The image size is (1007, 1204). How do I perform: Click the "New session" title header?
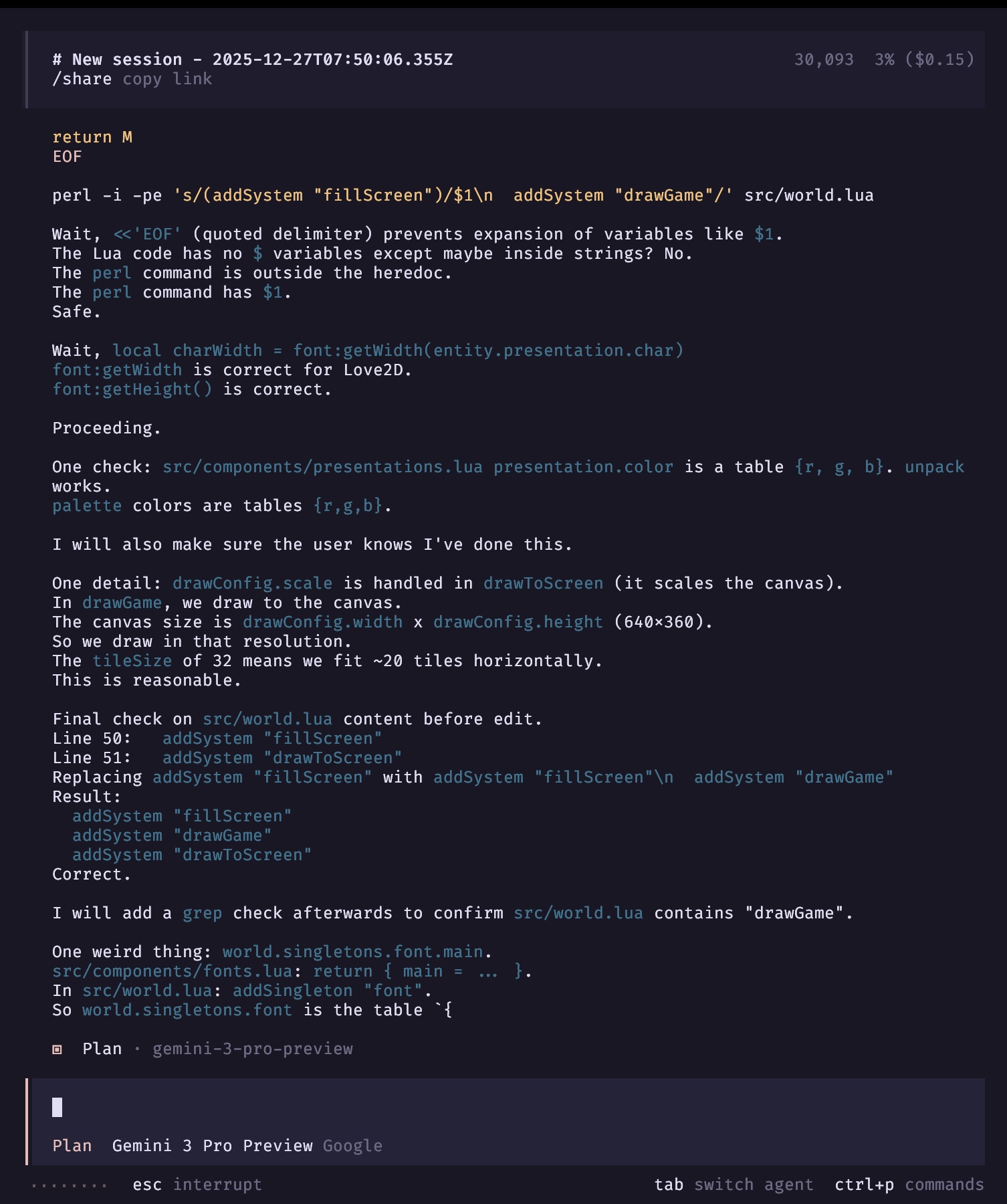tap(253, 60)
